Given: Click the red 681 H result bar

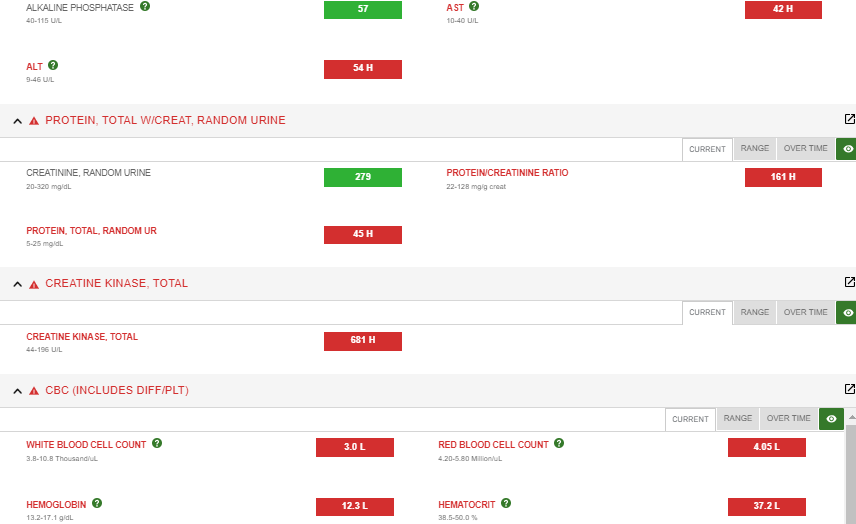Looking at the screenshot, I should [x=362, y=341].
